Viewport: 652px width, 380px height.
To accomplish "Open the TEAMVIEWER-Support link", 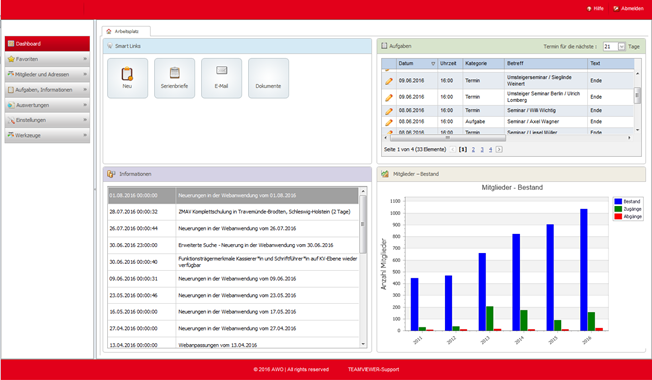I will 373,369.
